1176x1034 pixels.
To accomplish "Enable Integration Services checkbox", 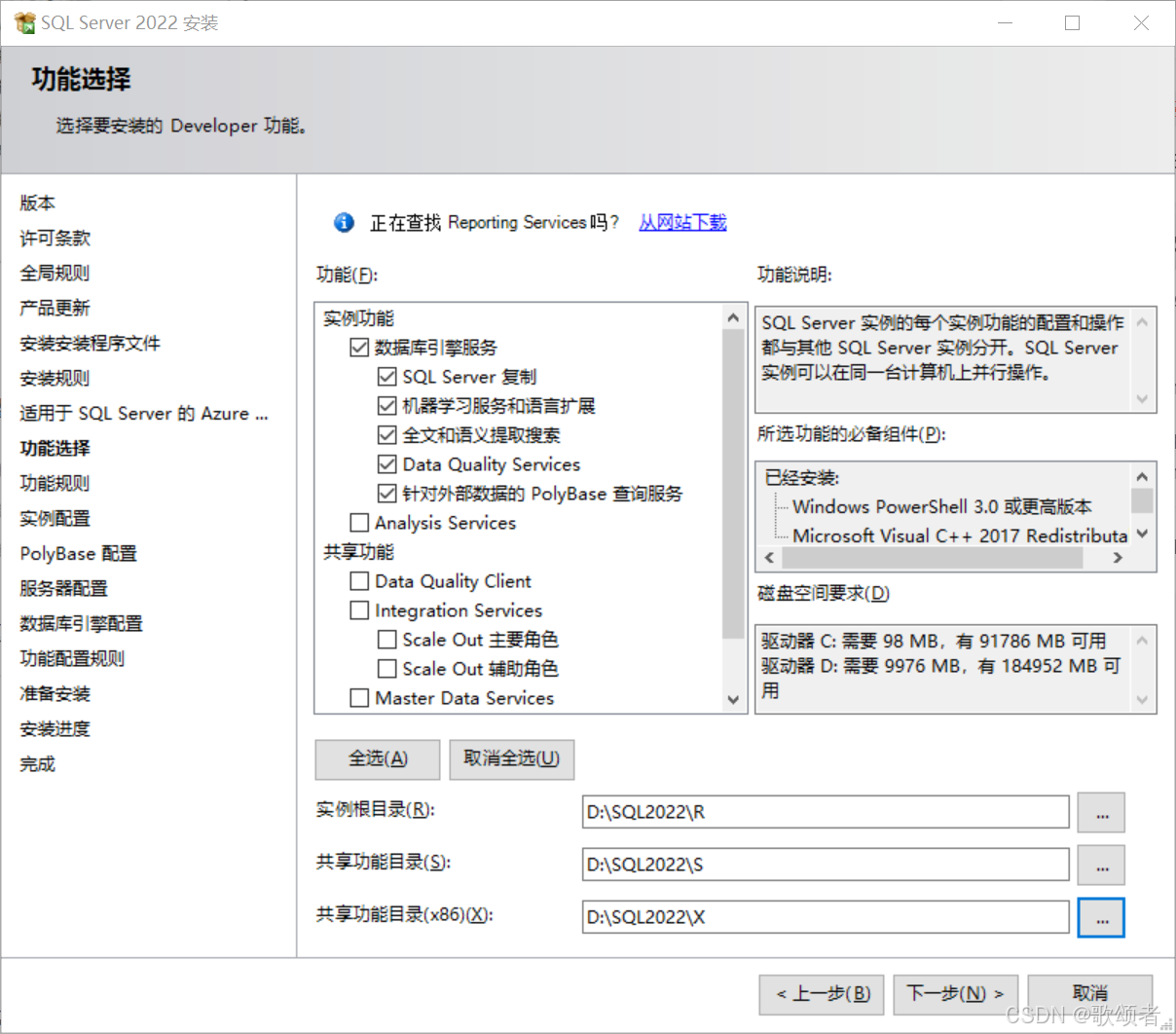I will point(359,610).
